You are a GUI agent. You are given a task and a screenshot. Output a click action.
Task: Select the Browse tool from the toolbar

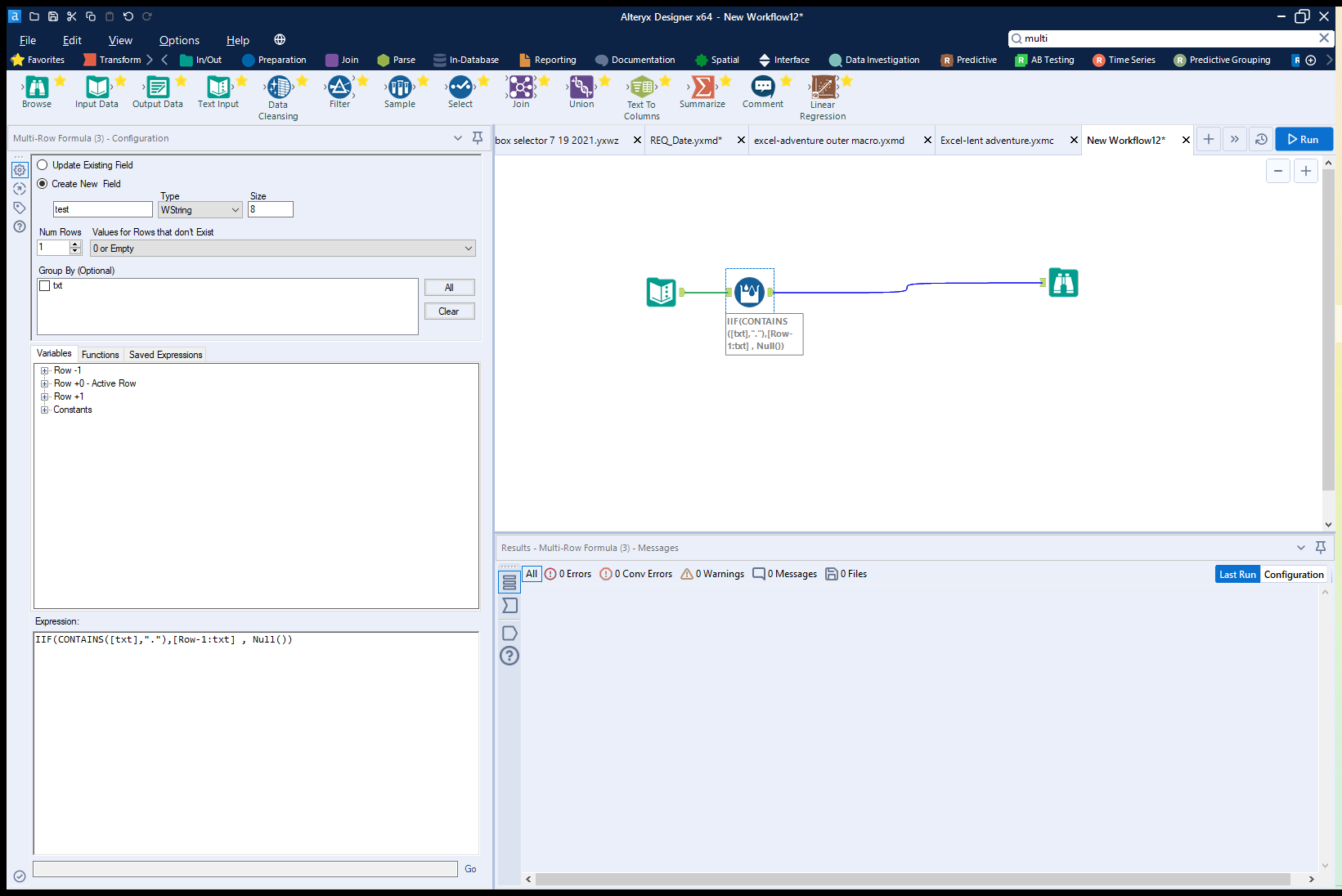pos(36,90)
